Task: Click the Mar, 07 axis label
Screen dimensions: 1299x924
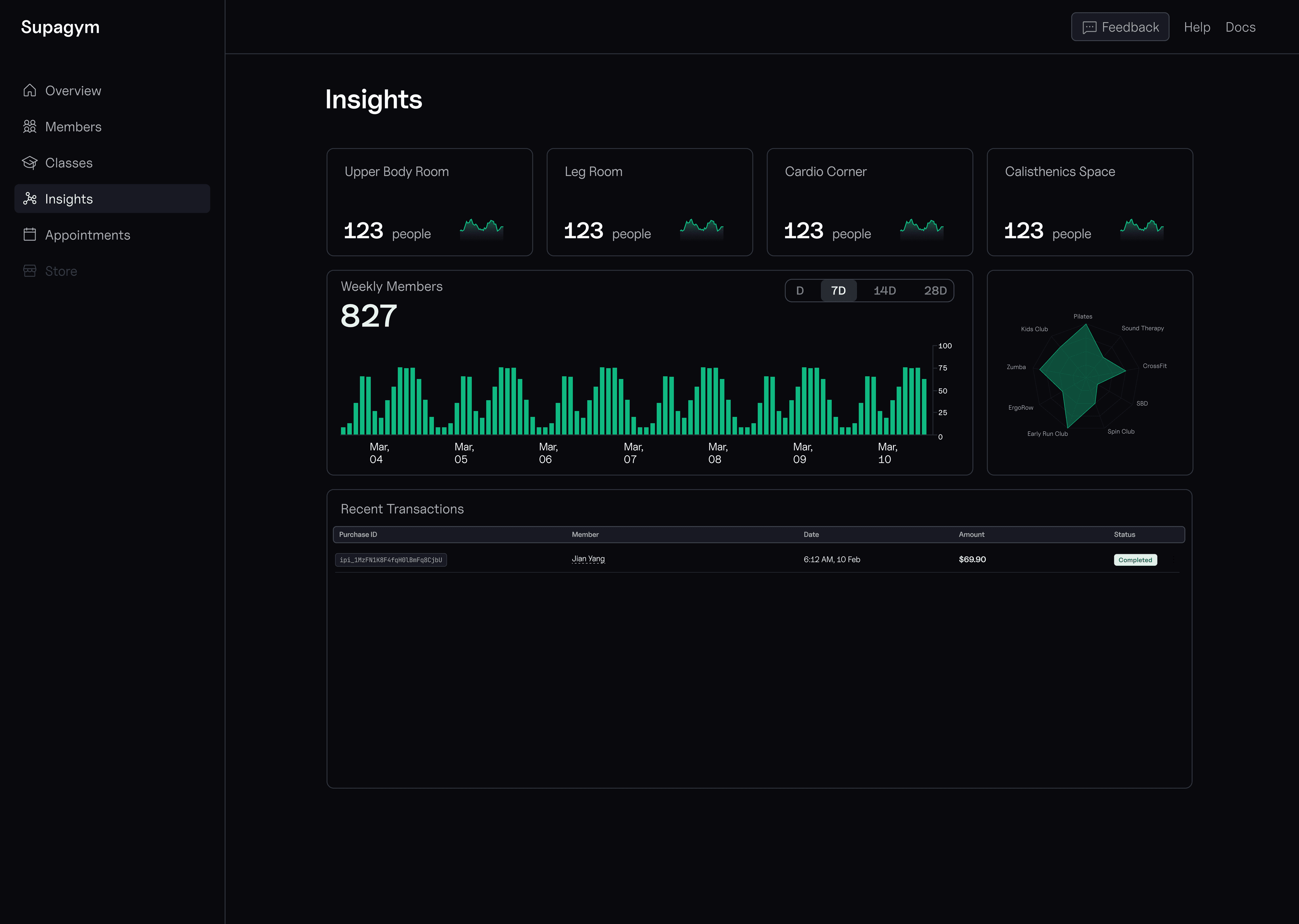Action: [633, 453]
